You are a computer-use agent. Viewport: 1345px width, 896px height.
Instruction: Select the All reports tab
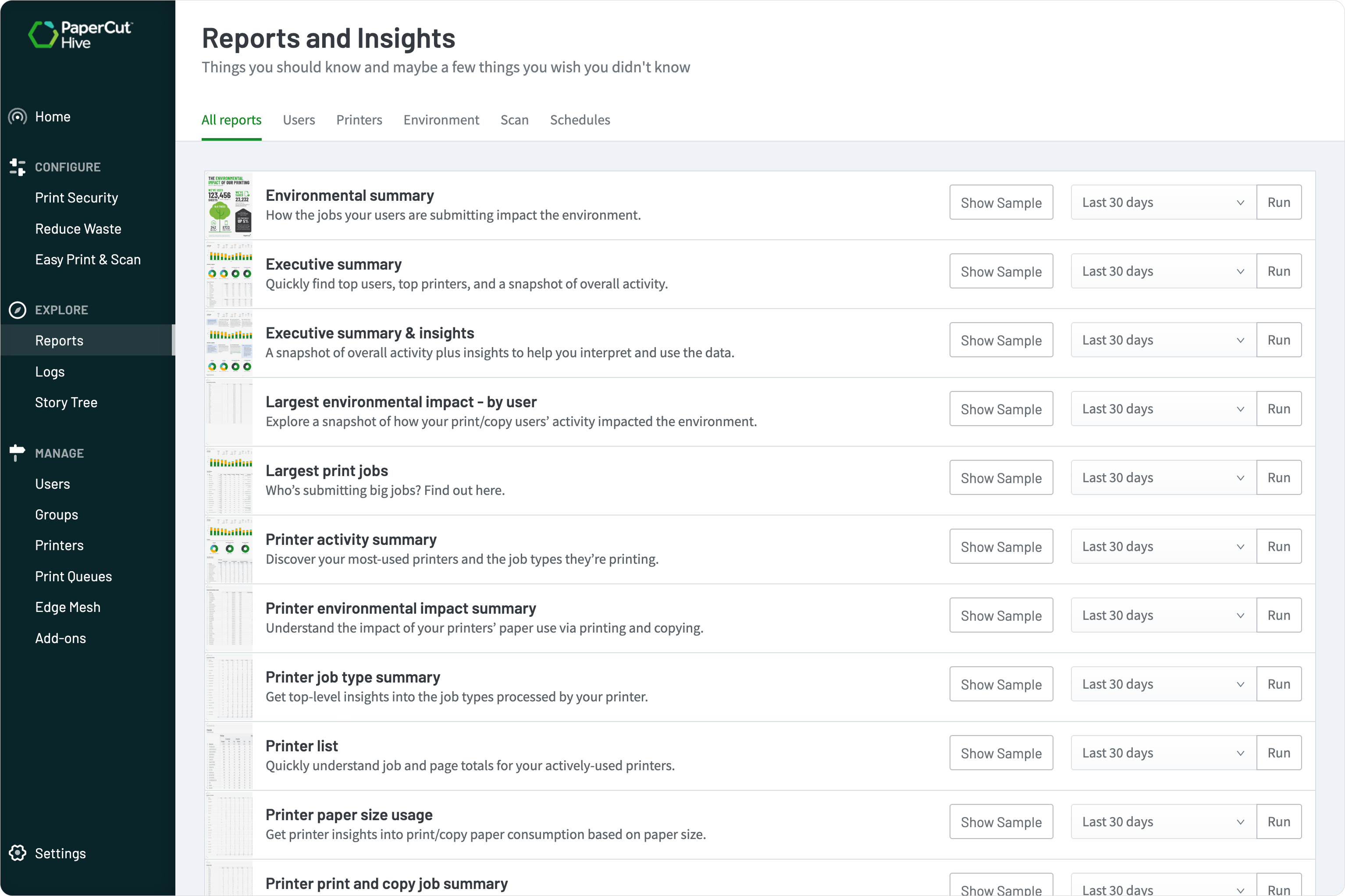(x=231, y=120)
